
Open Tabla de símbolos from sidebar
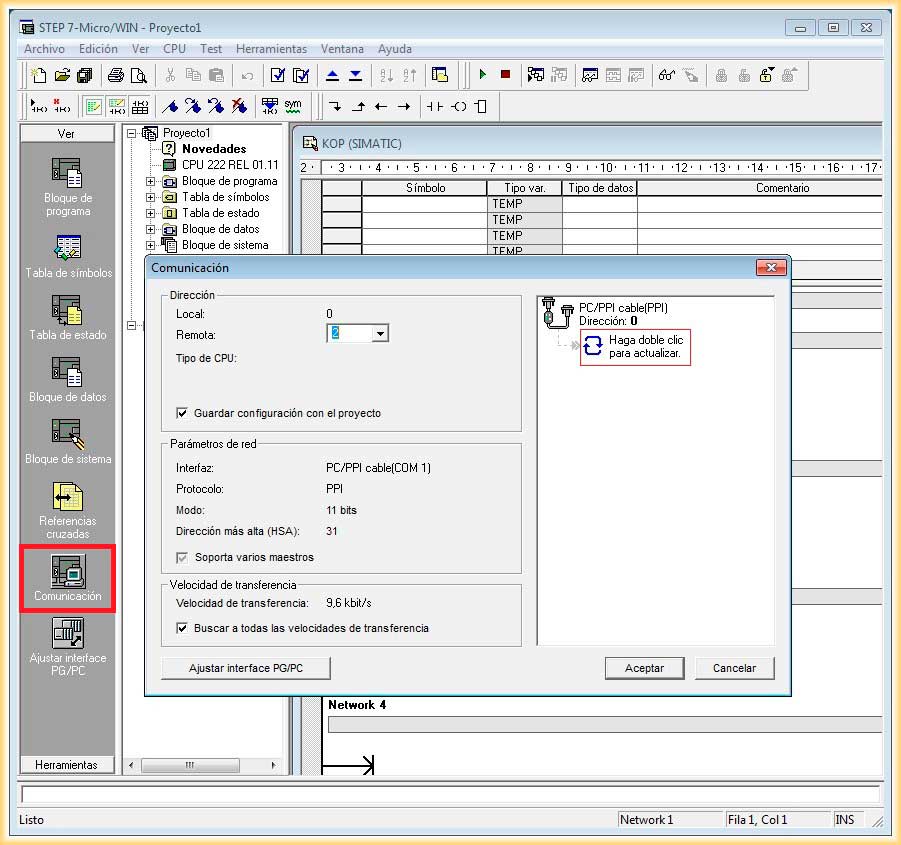tap(68, 249)
